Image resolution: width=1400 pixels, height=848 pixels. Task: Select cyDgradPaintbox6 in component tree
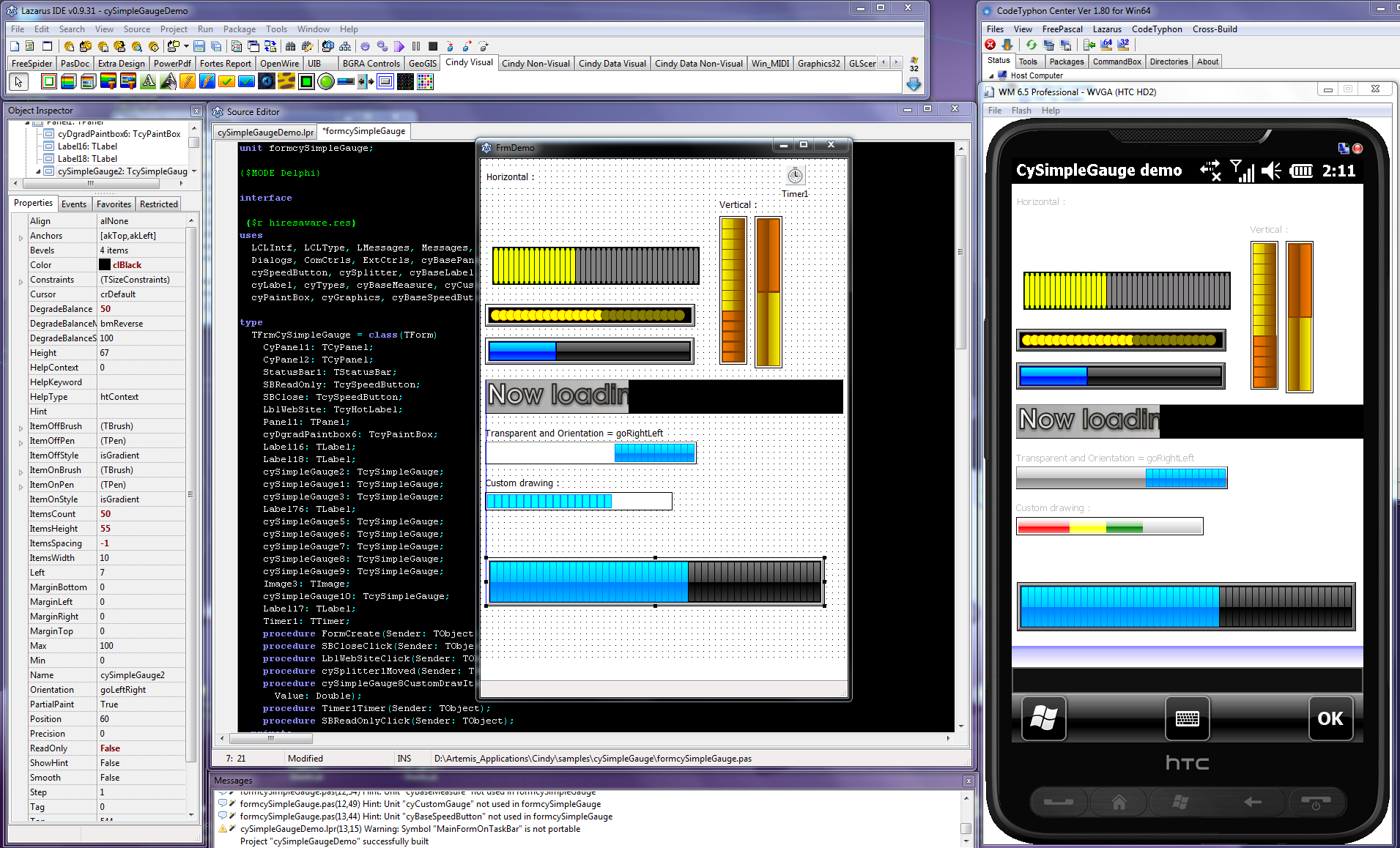pos(119,134)
